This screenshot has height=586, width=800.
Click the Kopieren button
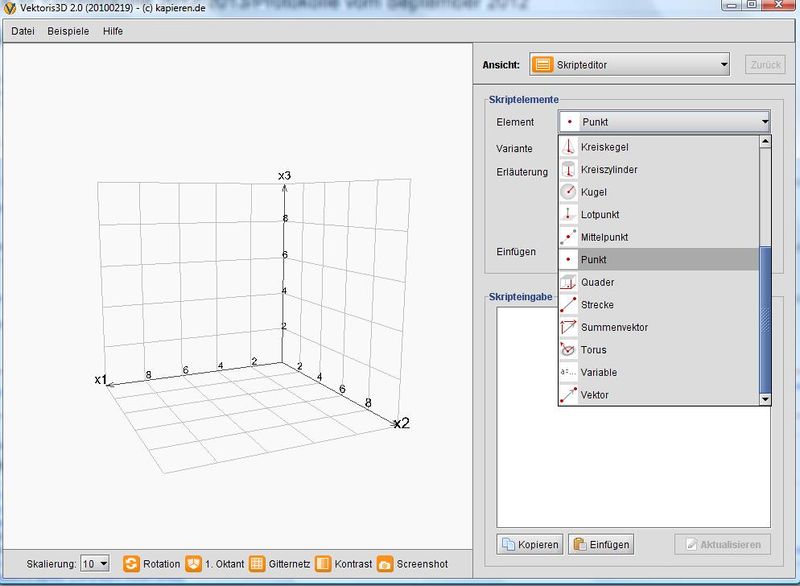tap(530, 545)
